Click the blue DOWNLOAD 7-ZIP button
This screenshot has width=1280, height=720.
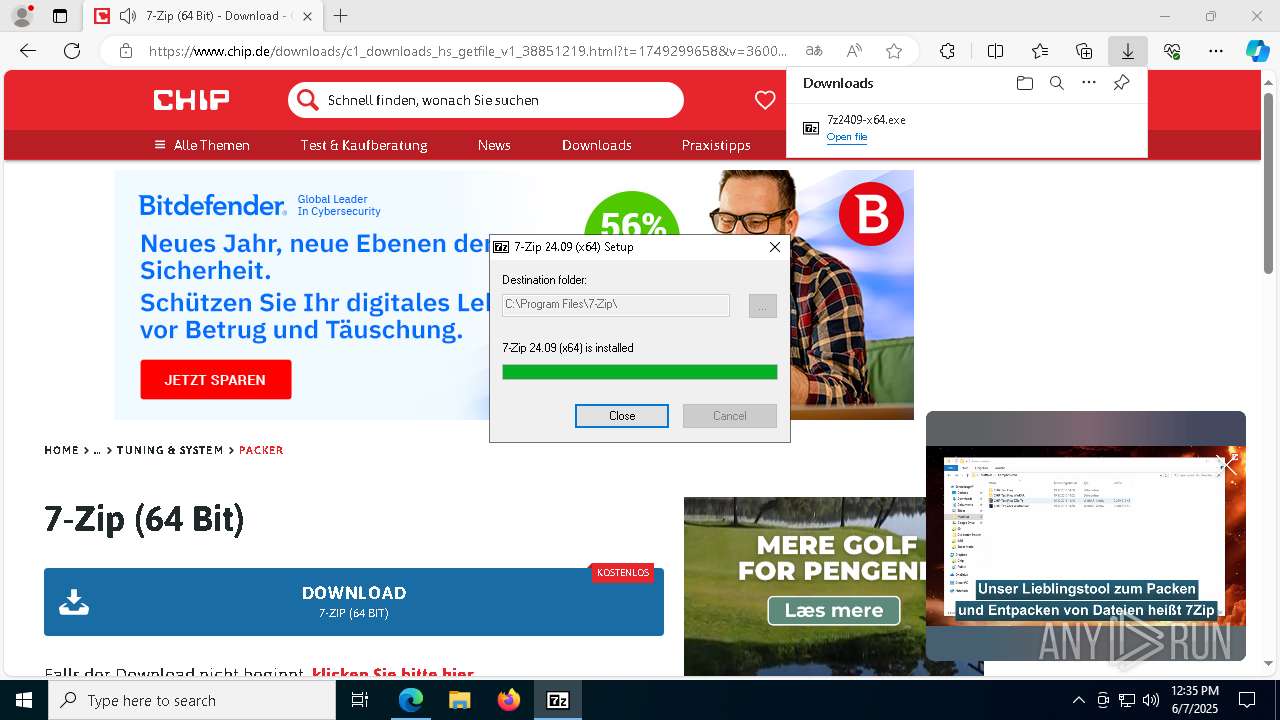click(354, 602)
